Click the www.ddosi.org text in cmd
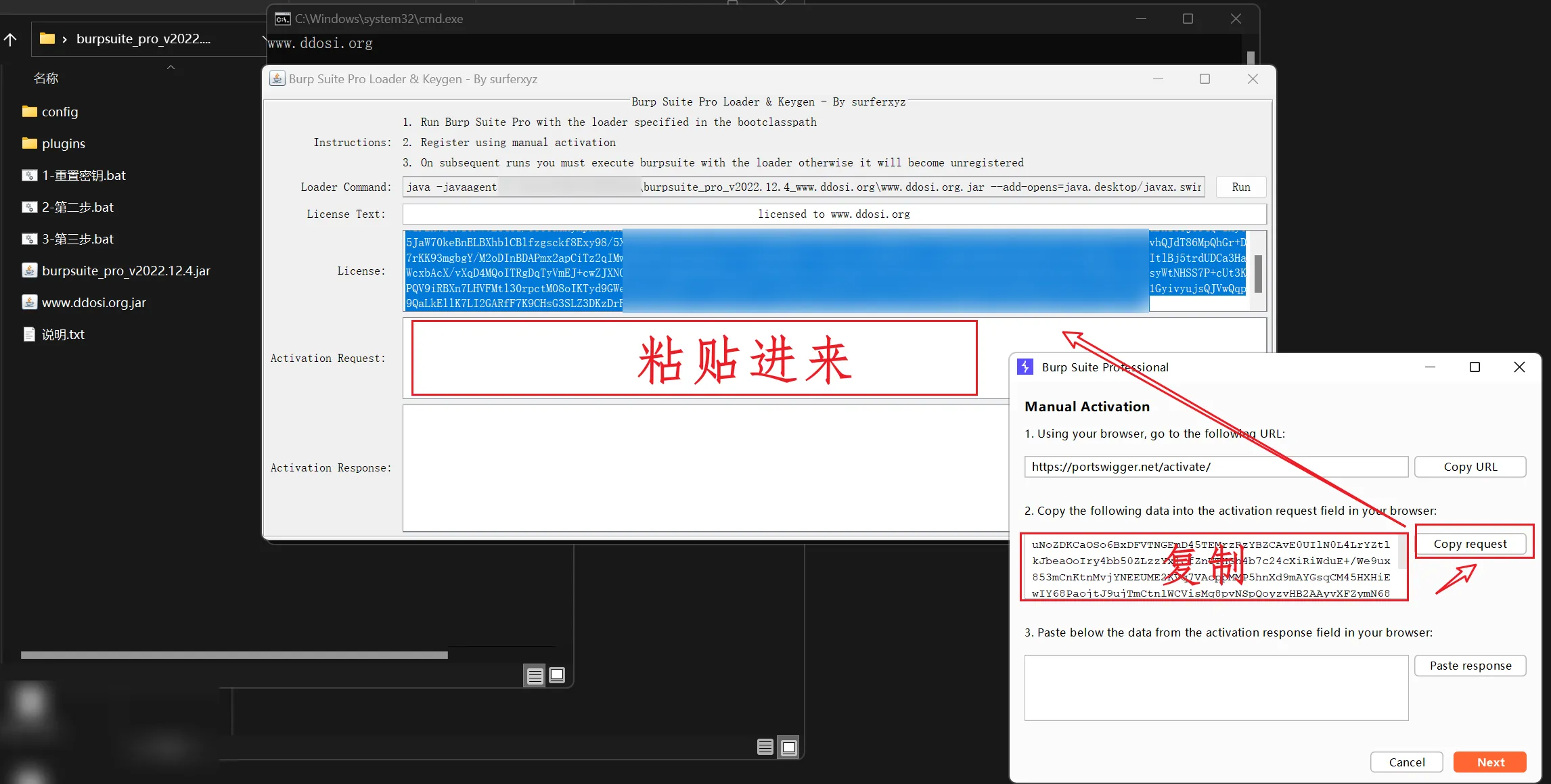 [321, 43]
